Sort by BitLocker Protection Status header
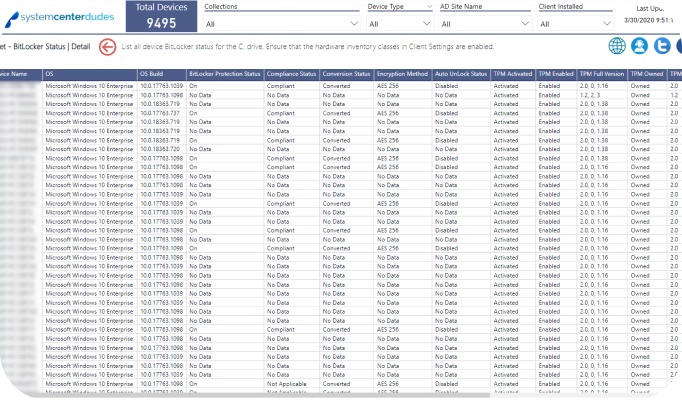This screenshot has width=682, height=400. [x=225, y=74]
